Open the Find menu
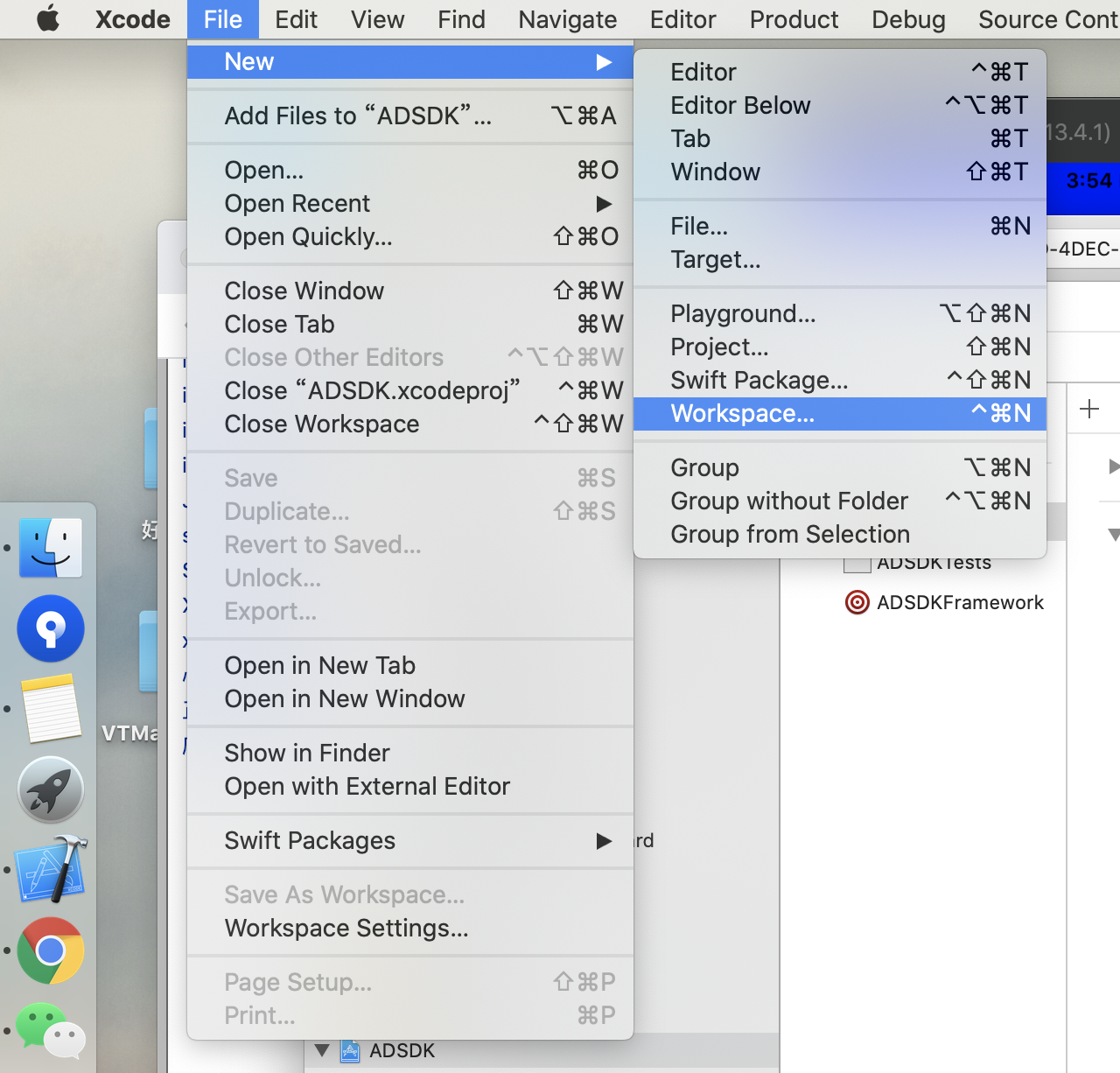The image size is (1120, 1073). [x=462, y=19]
